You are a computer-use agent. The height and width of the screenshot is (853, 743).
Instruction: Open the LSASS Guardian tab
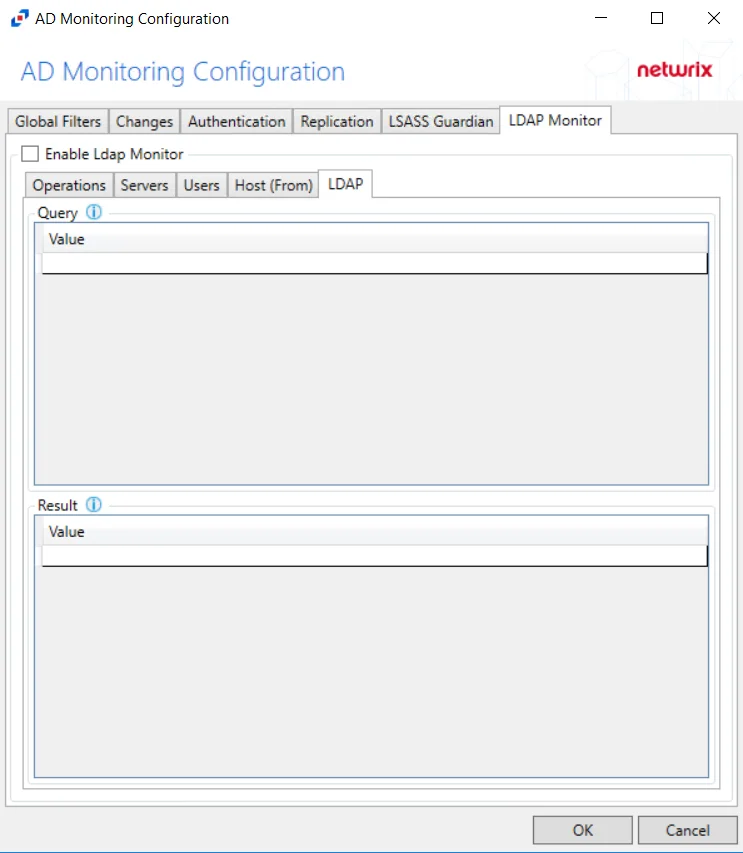coord(441,121)
